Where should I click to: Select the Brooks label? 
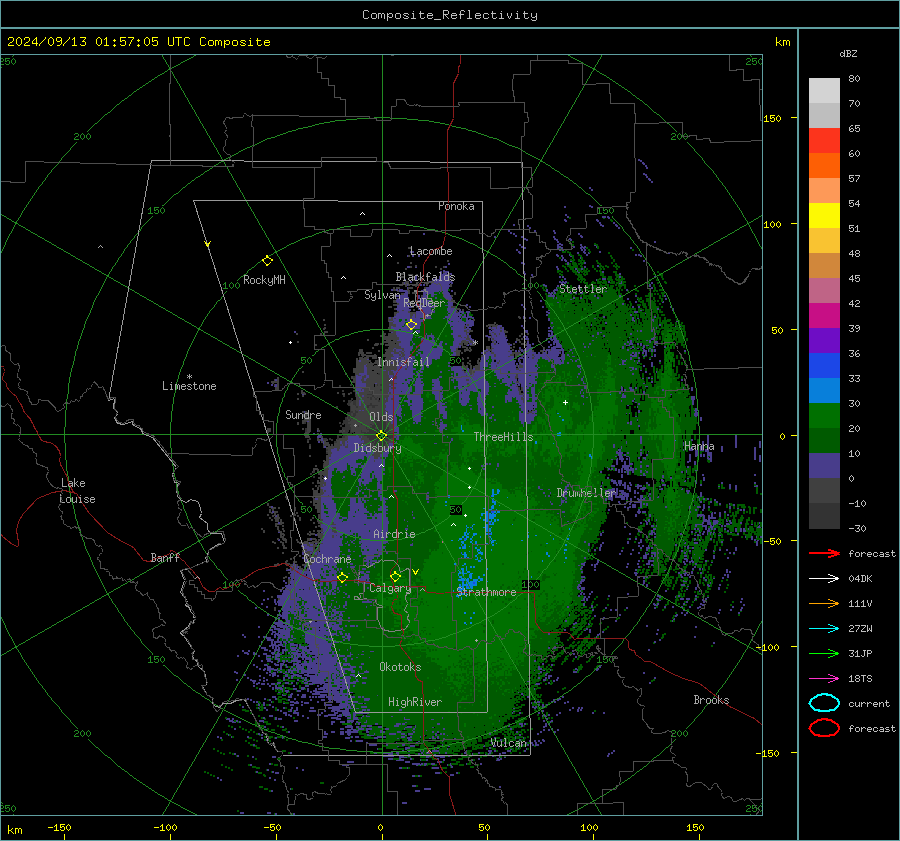coord(711,700)
